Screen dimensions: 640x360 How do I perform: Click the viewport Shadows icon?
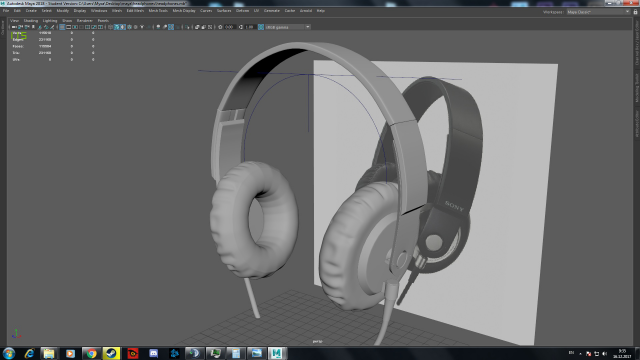click(x=149, y=27)
